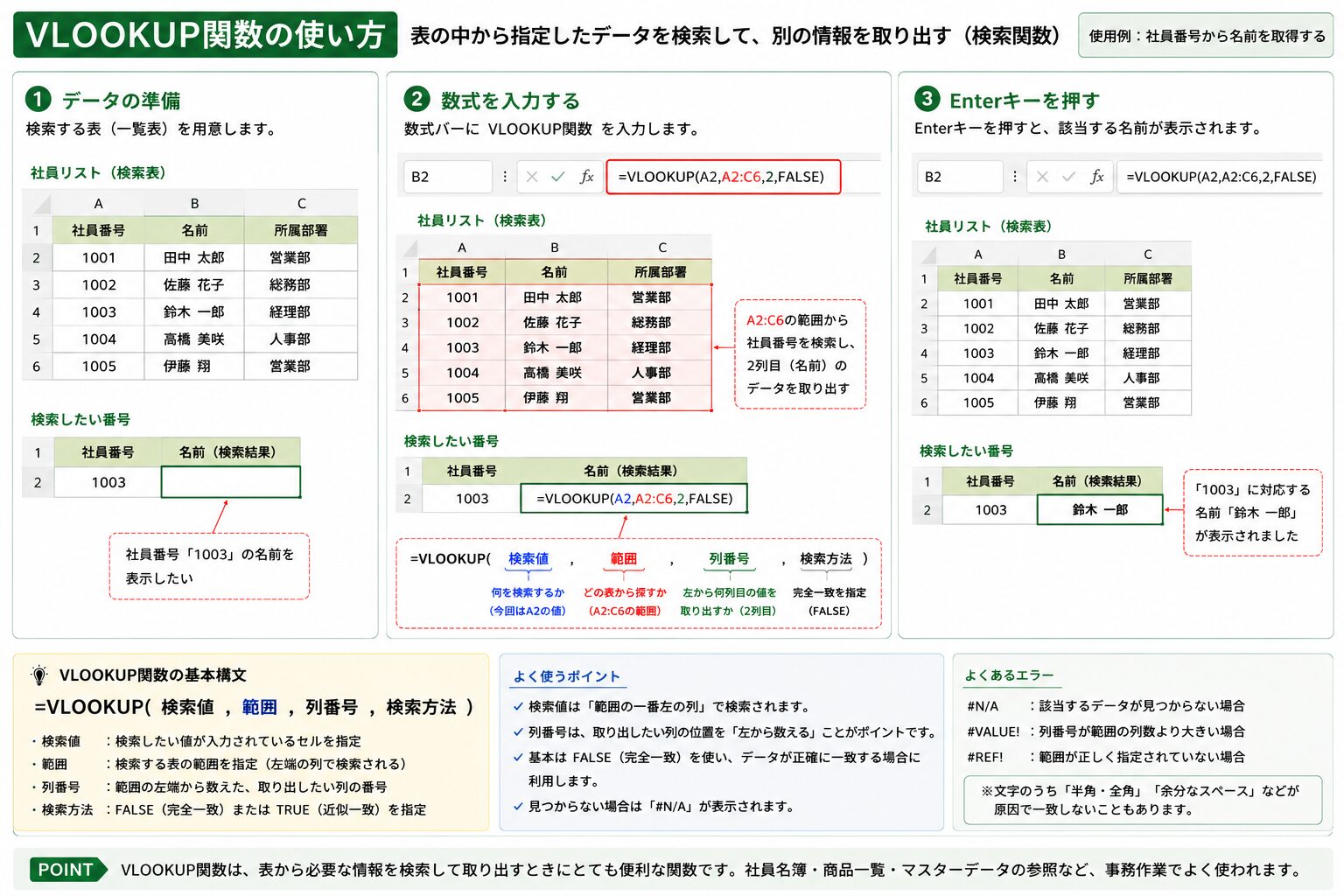Click the 数式を入力する step heading
The height and width of the screenshot is (896, 1344).
[510, 101]
